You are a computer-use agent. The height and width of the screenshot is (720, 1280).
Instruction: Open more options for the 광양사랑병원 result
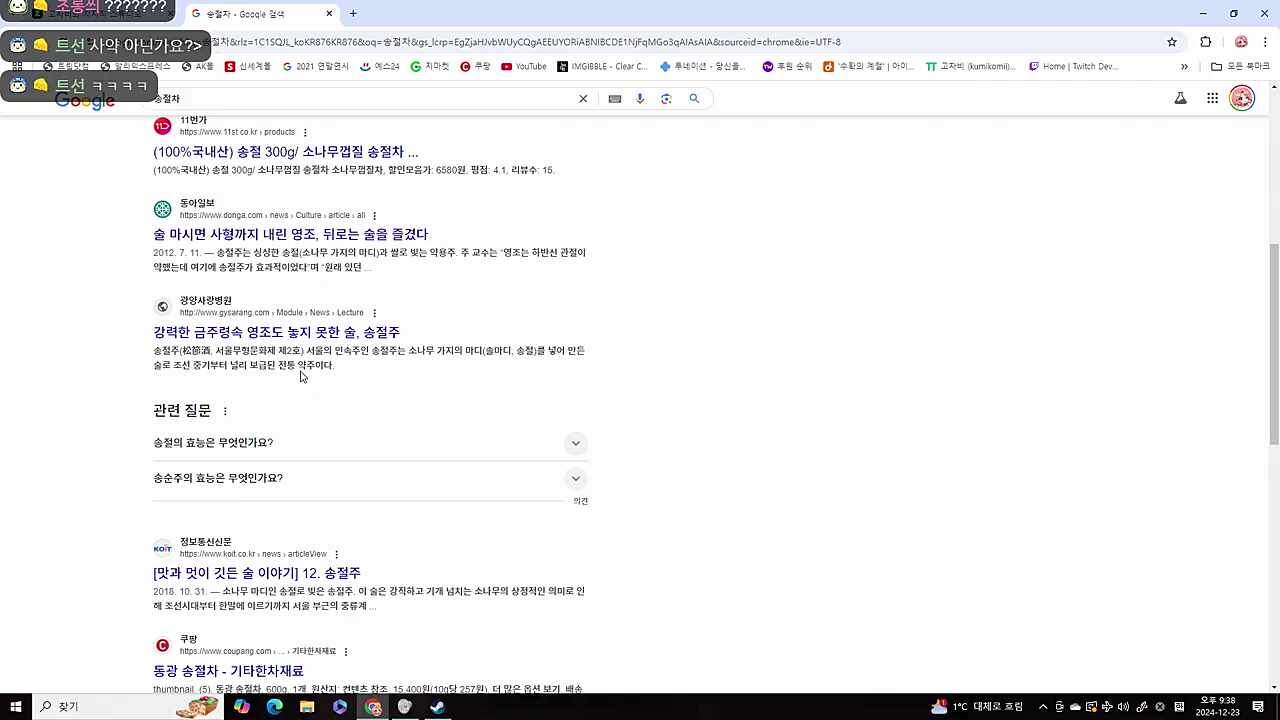[x=374, y=313]
